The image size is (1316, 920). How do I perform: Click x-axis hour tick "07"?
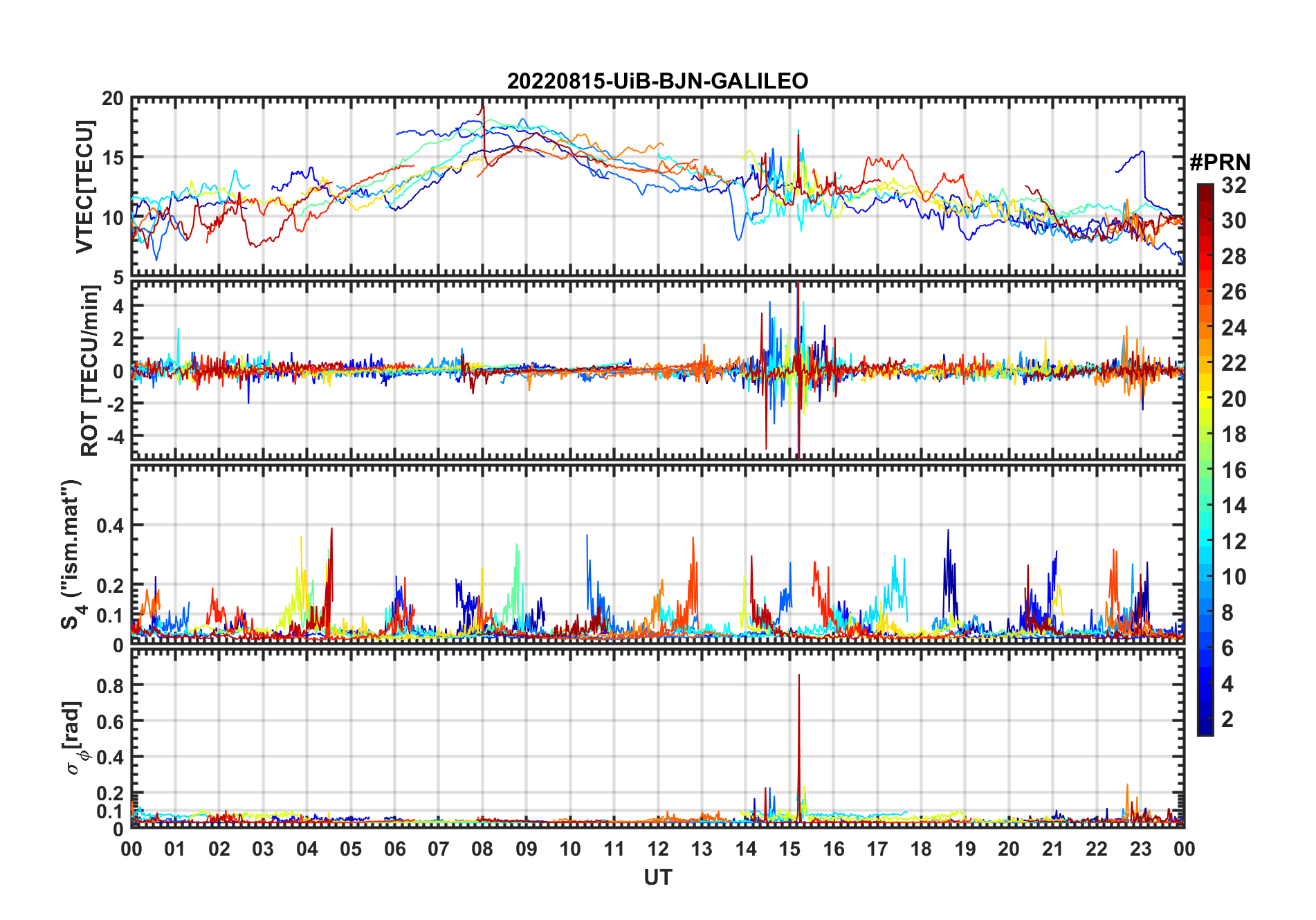pyautogui.click(x=439, y=849)
